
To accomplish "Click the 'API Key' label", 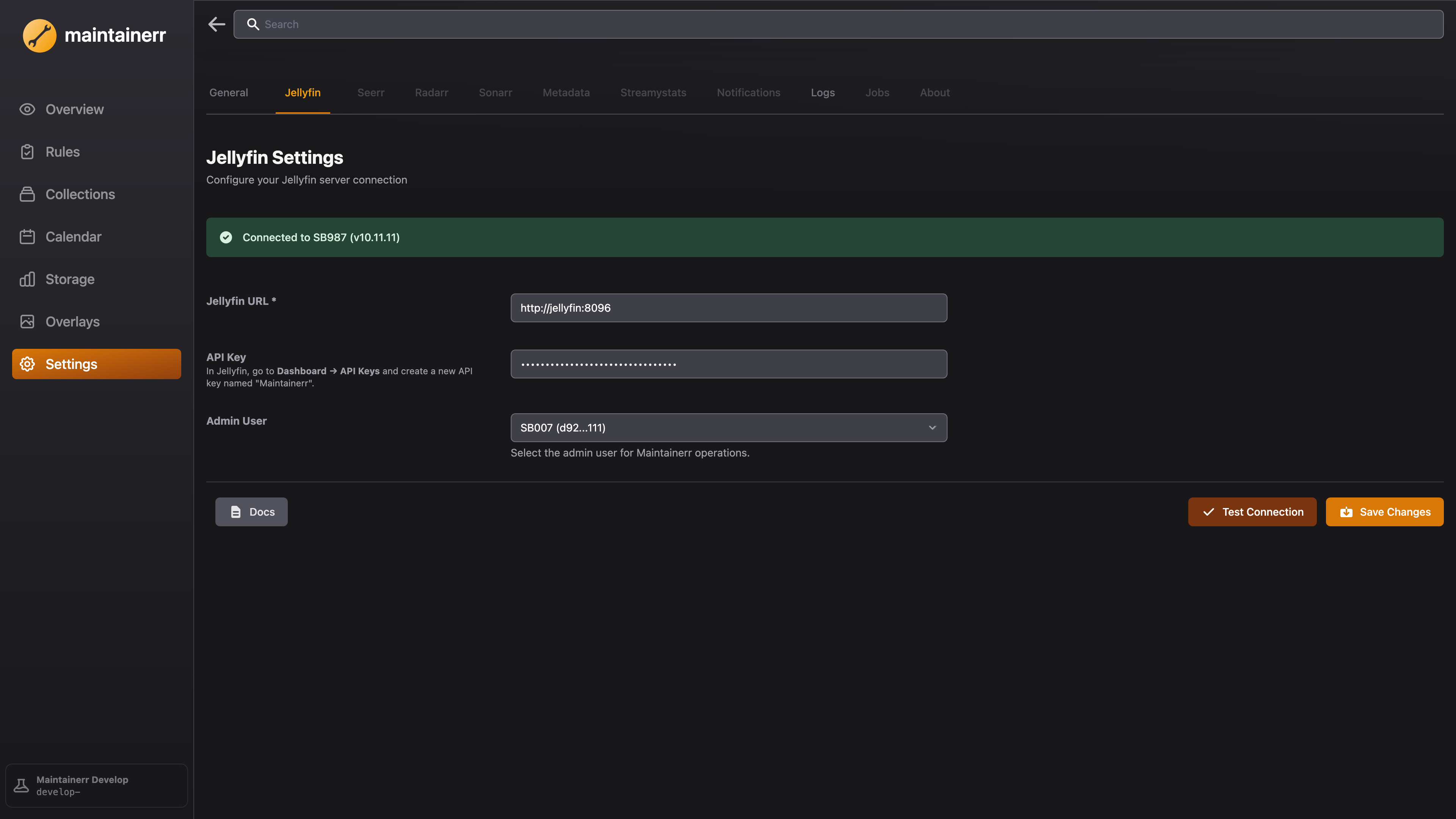I will tap(226, 357).
